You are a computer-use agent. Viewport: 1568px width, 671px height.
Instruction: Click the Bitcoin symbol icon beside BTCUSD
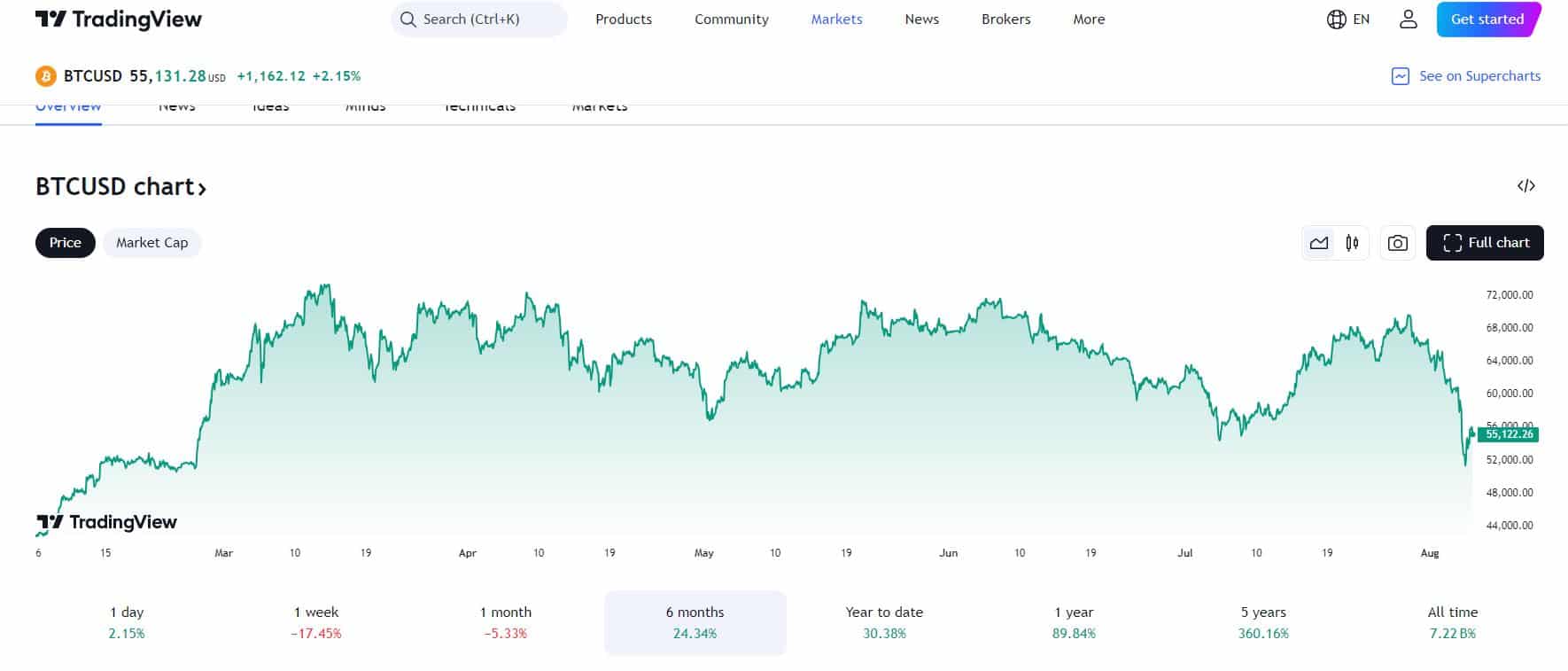[45, 76]
